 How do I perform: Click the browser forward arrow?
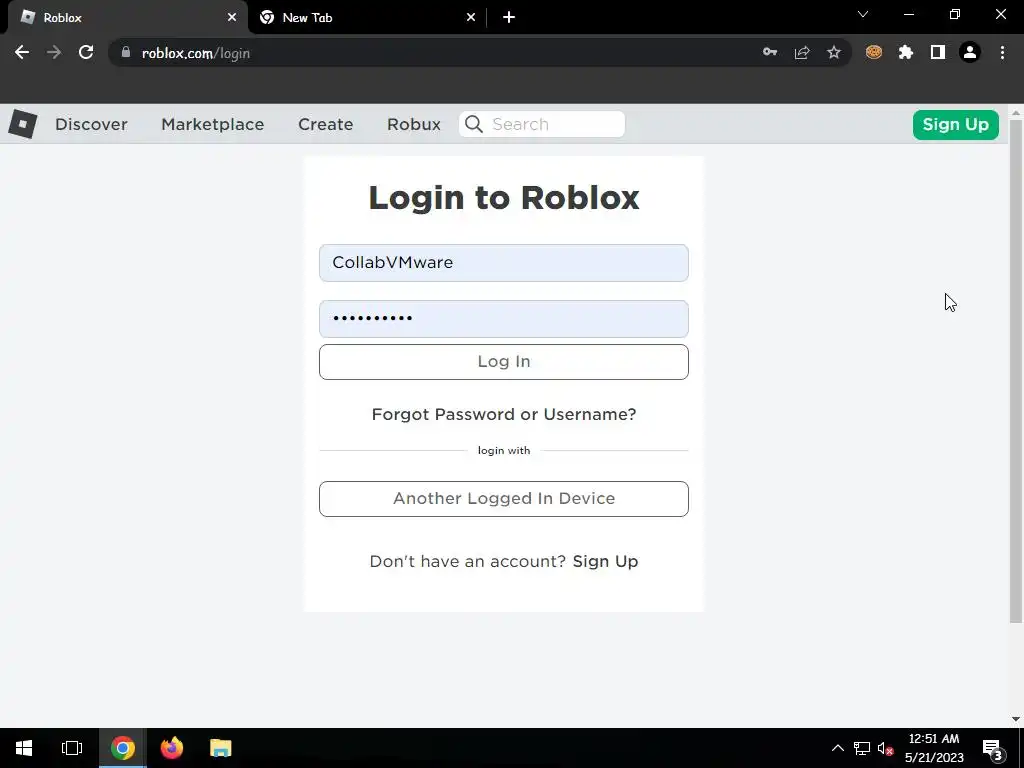click(x=54, y=53)
